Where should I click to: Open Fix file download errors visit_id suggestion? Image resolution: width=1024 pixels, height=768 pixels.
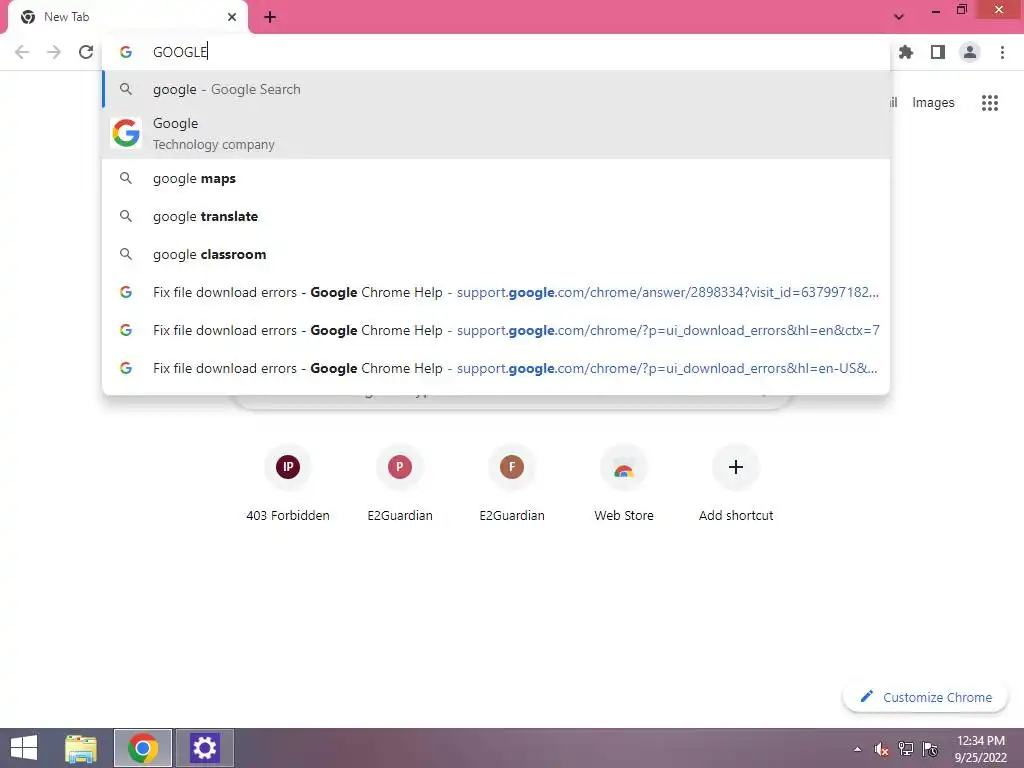(496, 292)
